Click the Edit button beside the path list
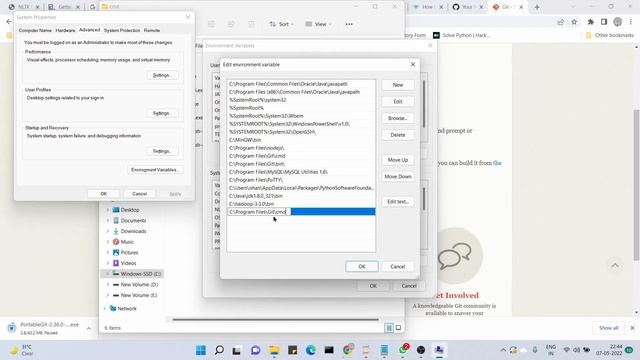 click(398, 102)
